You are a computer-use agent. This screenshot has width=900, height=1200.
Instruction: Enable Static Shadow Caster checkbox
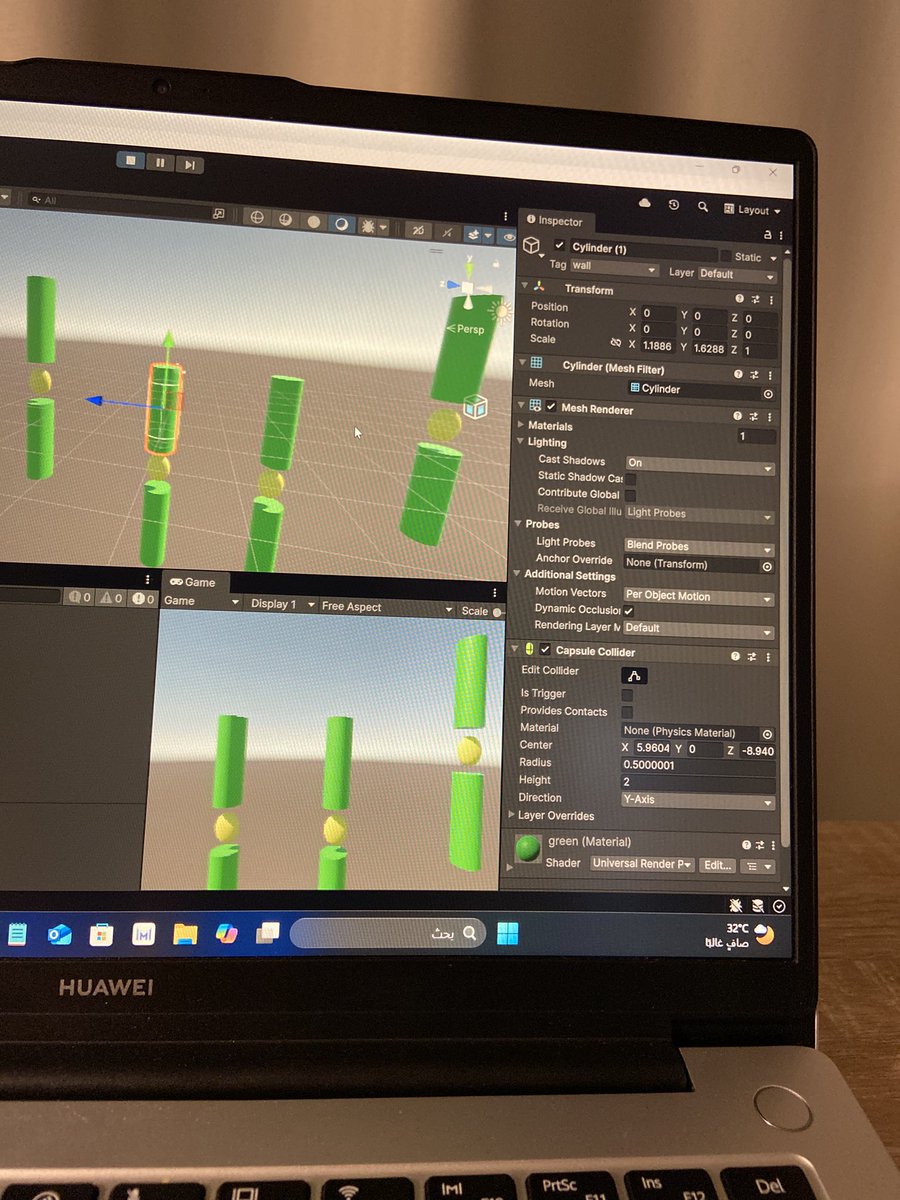(x=630, y=479)
